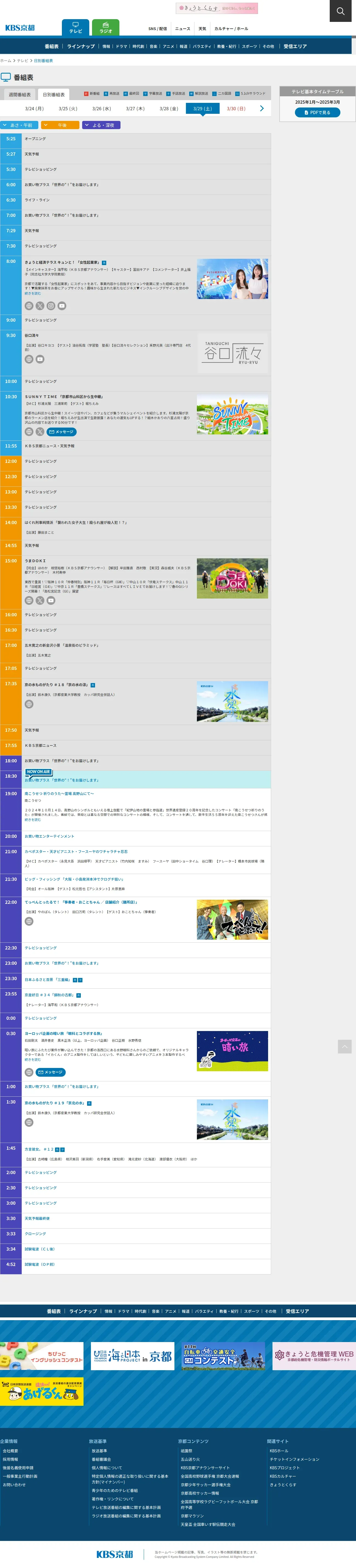Go to next week with right chevron
This screenshot has height=1568, width=356.
click(262, 108)
